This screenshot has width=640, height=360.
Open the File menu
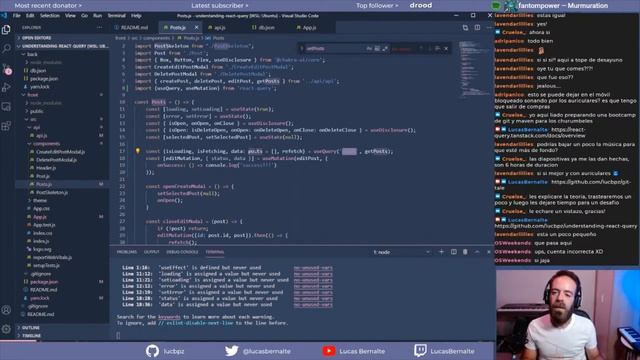coord(16,16)
